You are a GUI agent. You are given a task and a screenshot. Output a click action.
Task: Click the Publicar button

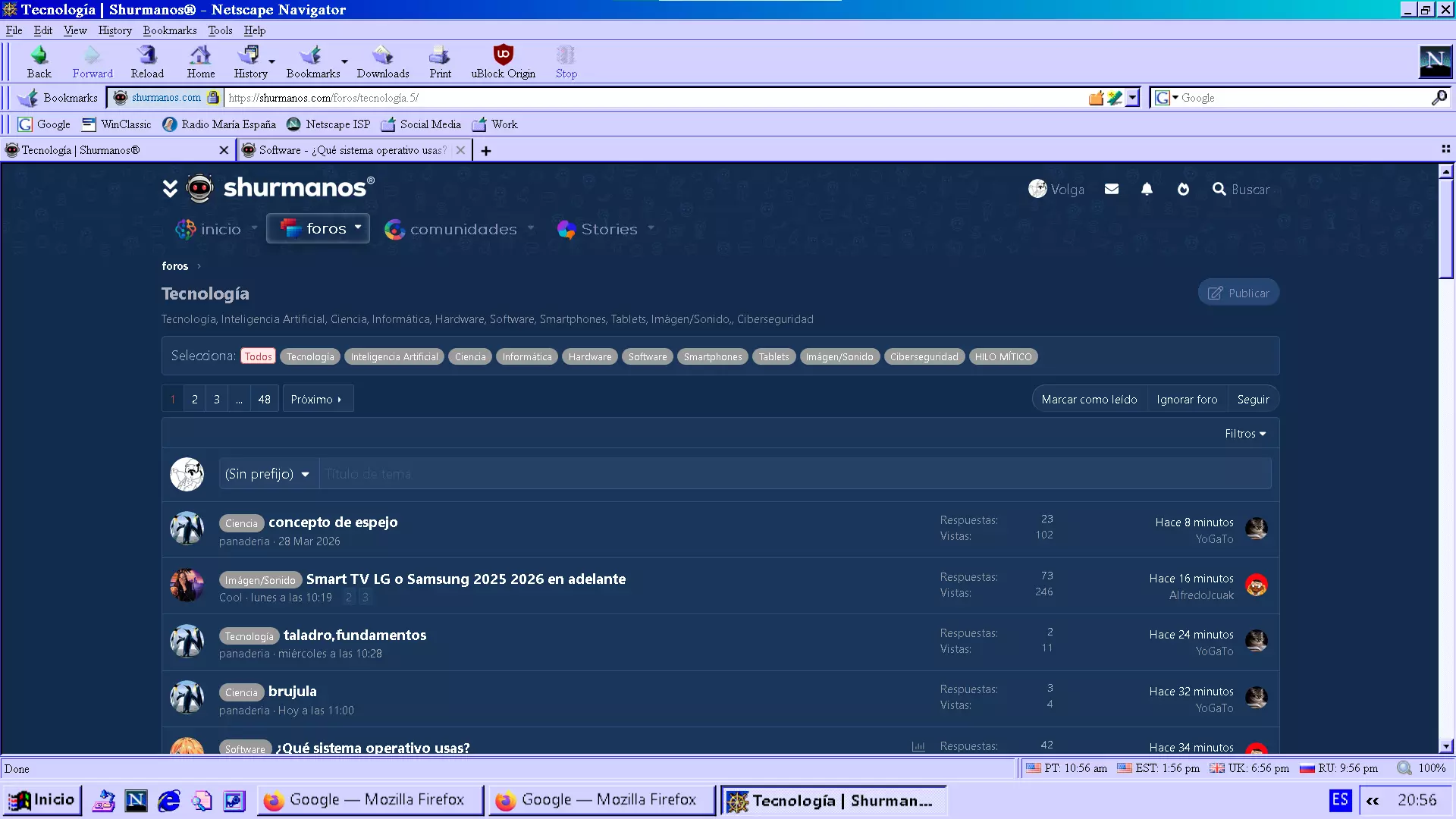coord(1238,293)
